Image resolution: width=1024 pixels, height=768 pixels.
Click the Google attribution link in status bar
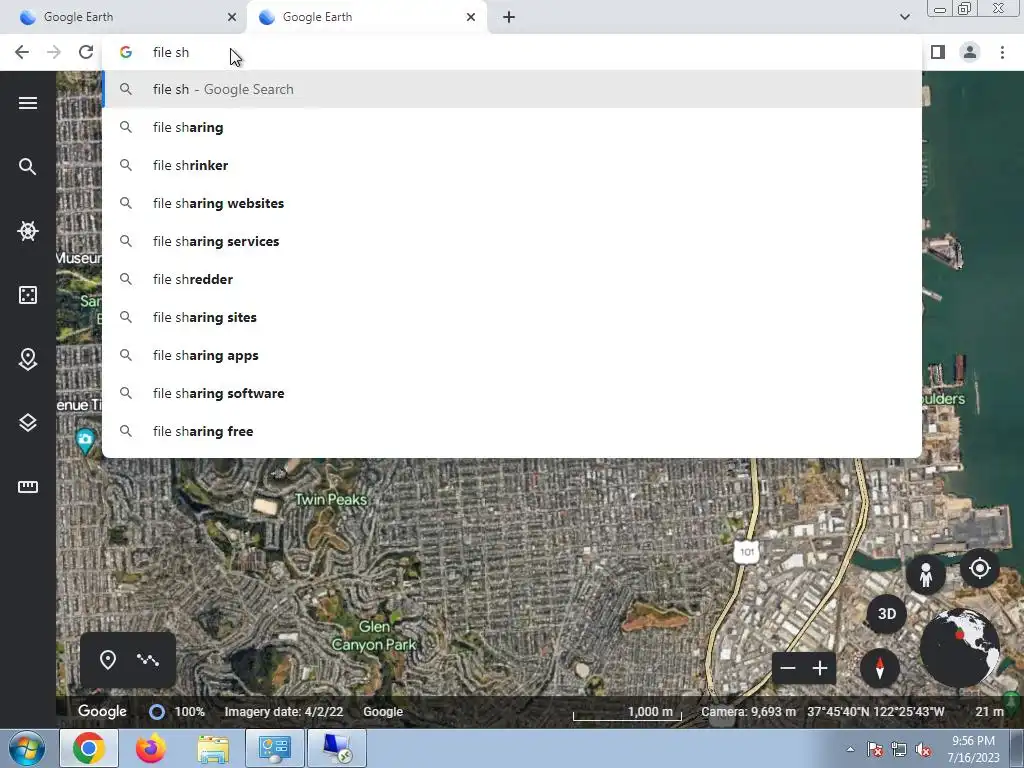pyautogui.click(x=383, y=712)
